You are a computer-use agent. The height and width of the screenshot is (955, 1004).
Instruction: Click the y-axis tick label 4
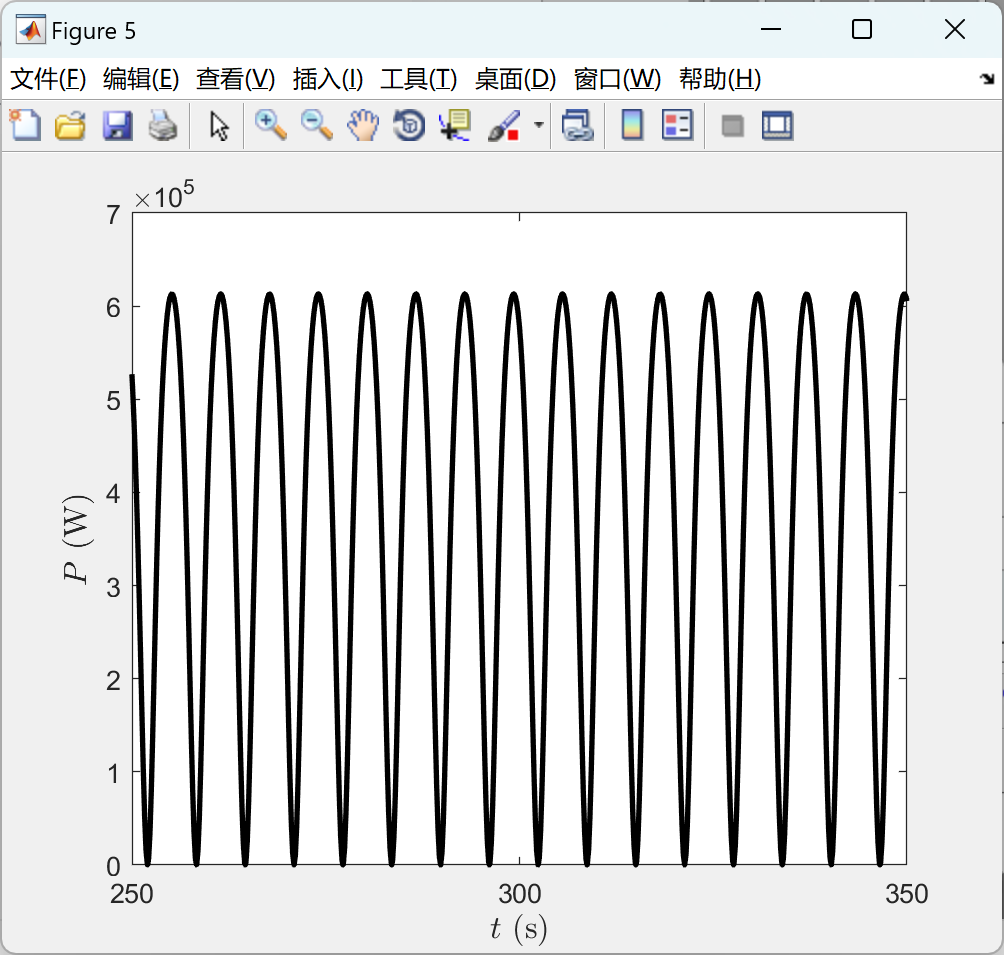113,494
